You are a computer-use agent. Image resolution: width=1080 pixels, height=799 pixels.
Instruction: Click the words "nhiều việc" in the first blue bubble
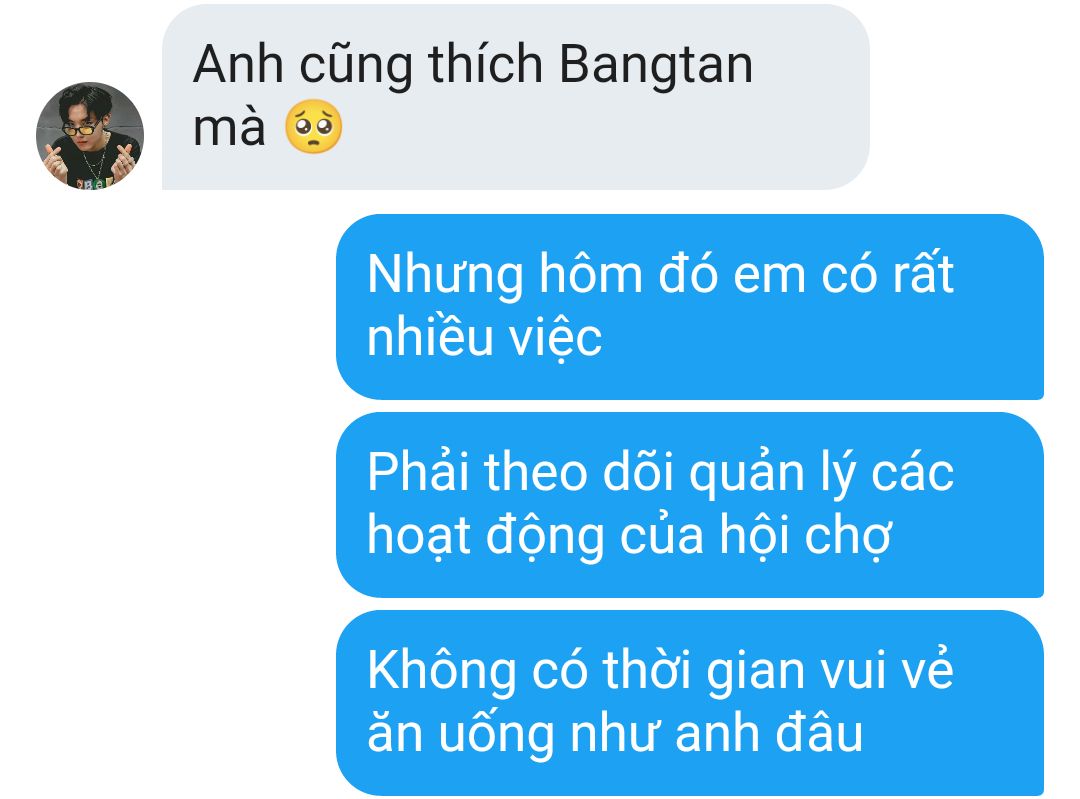(485, 338)
